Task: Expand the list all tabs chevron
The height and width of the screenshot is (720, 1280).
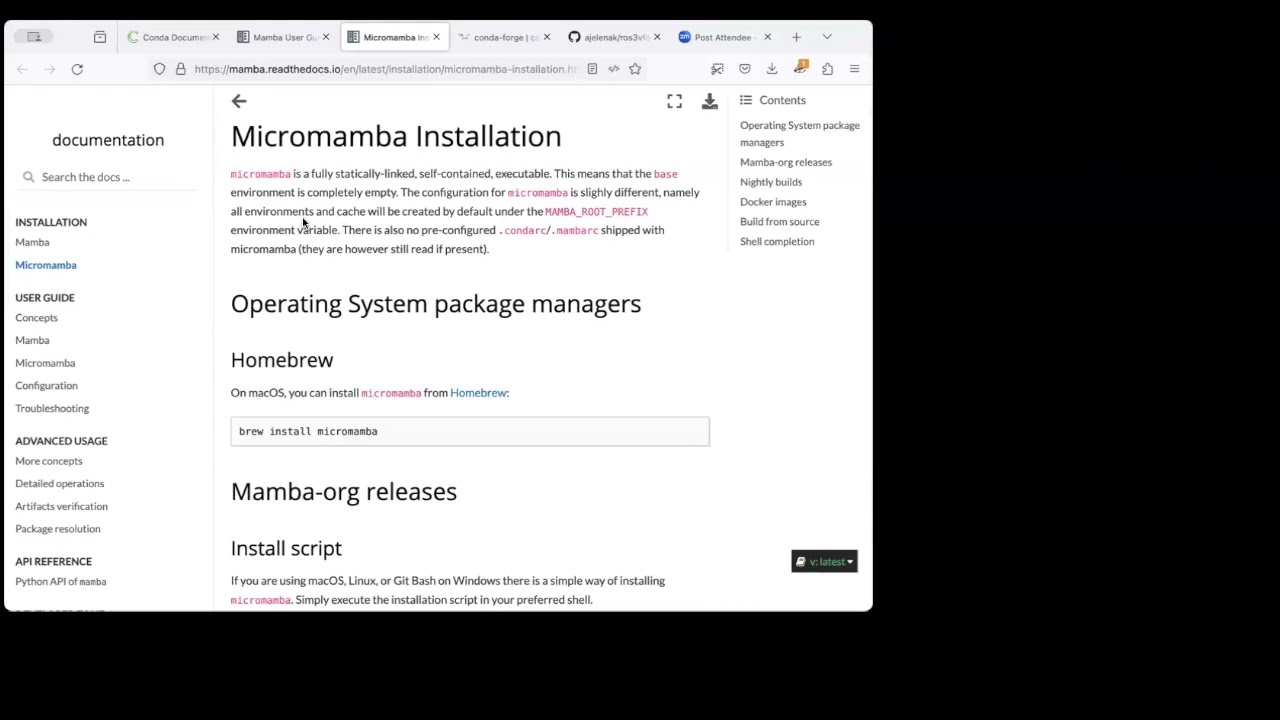Action: (x=827, y=37)
